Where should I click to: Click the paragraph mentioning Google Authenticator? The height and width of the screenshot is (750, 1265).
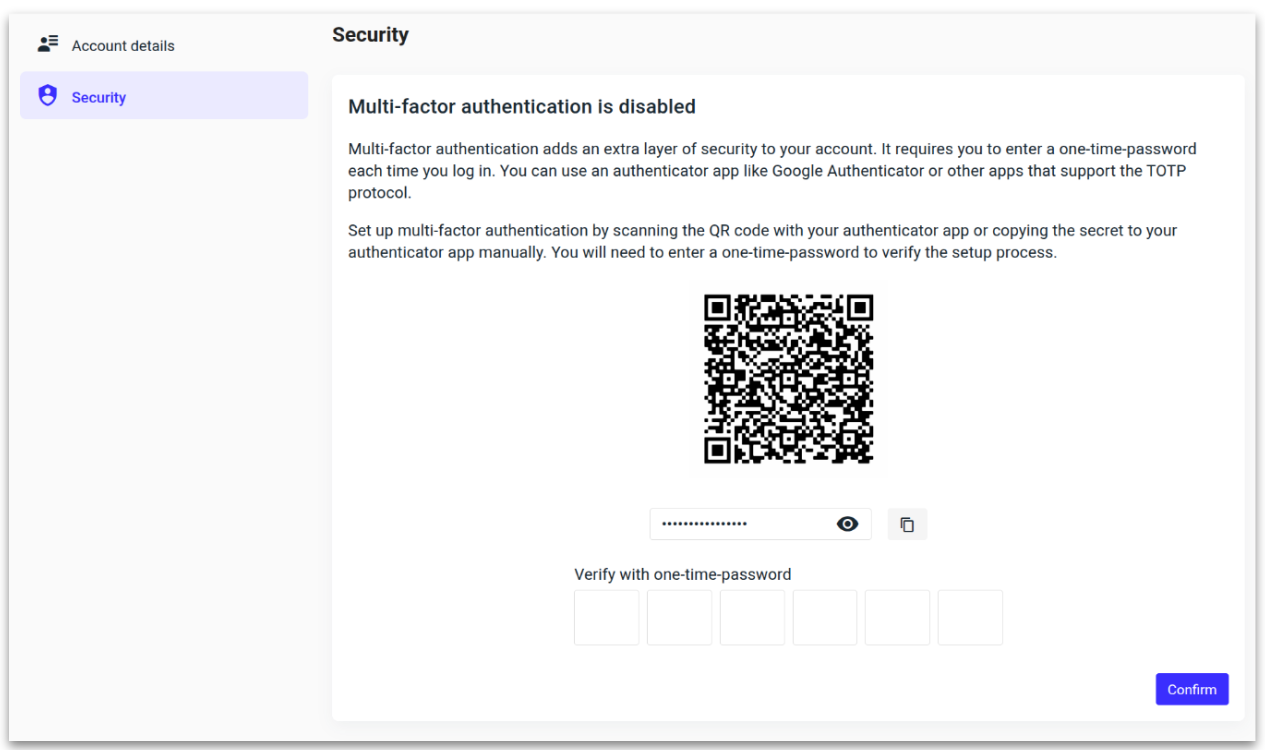pyautogui.click(x=771, y=171)
